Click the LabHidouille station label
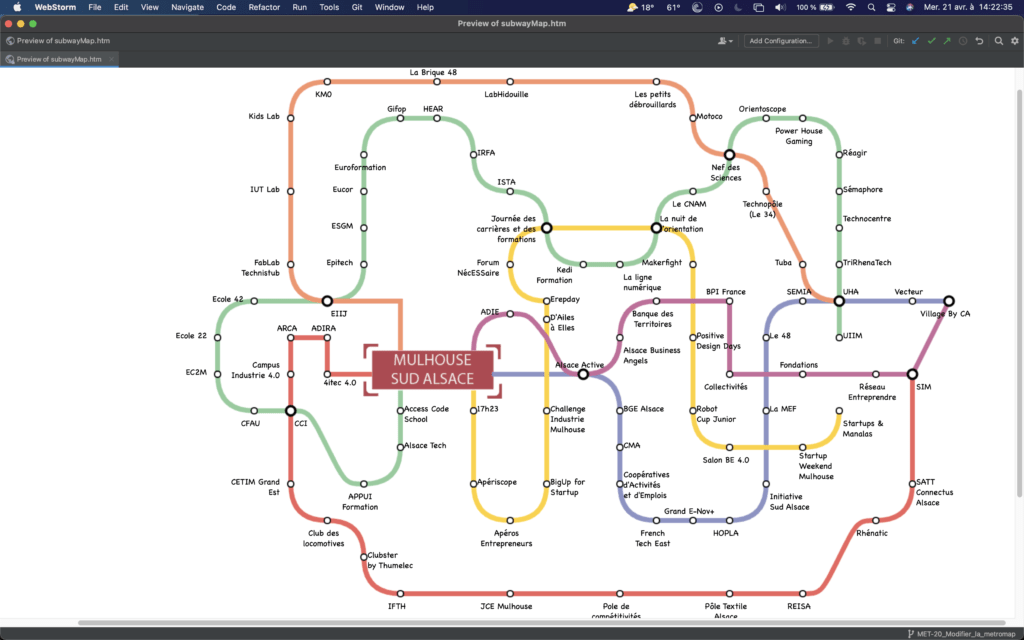 click(506, 94)
